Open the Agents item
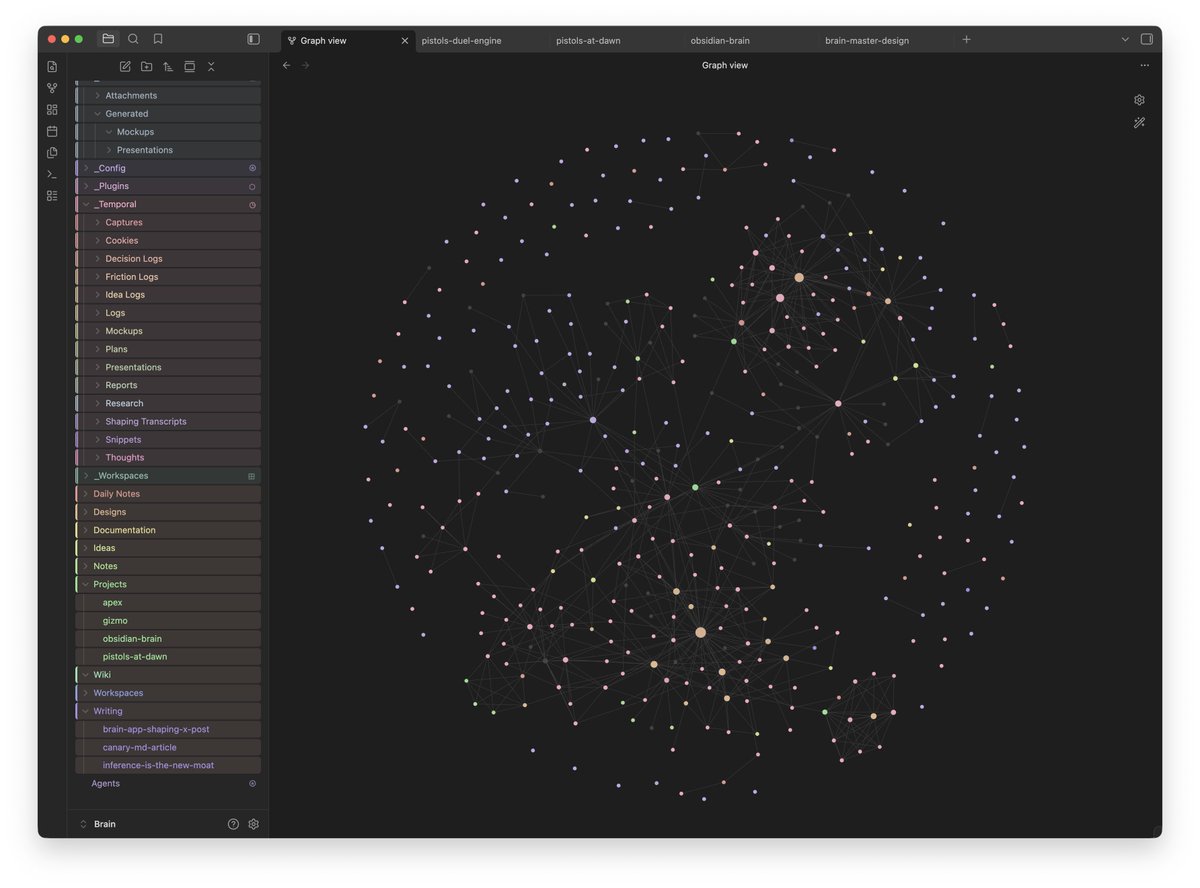Screen dimensions: 1200x888 coord(168,784)
